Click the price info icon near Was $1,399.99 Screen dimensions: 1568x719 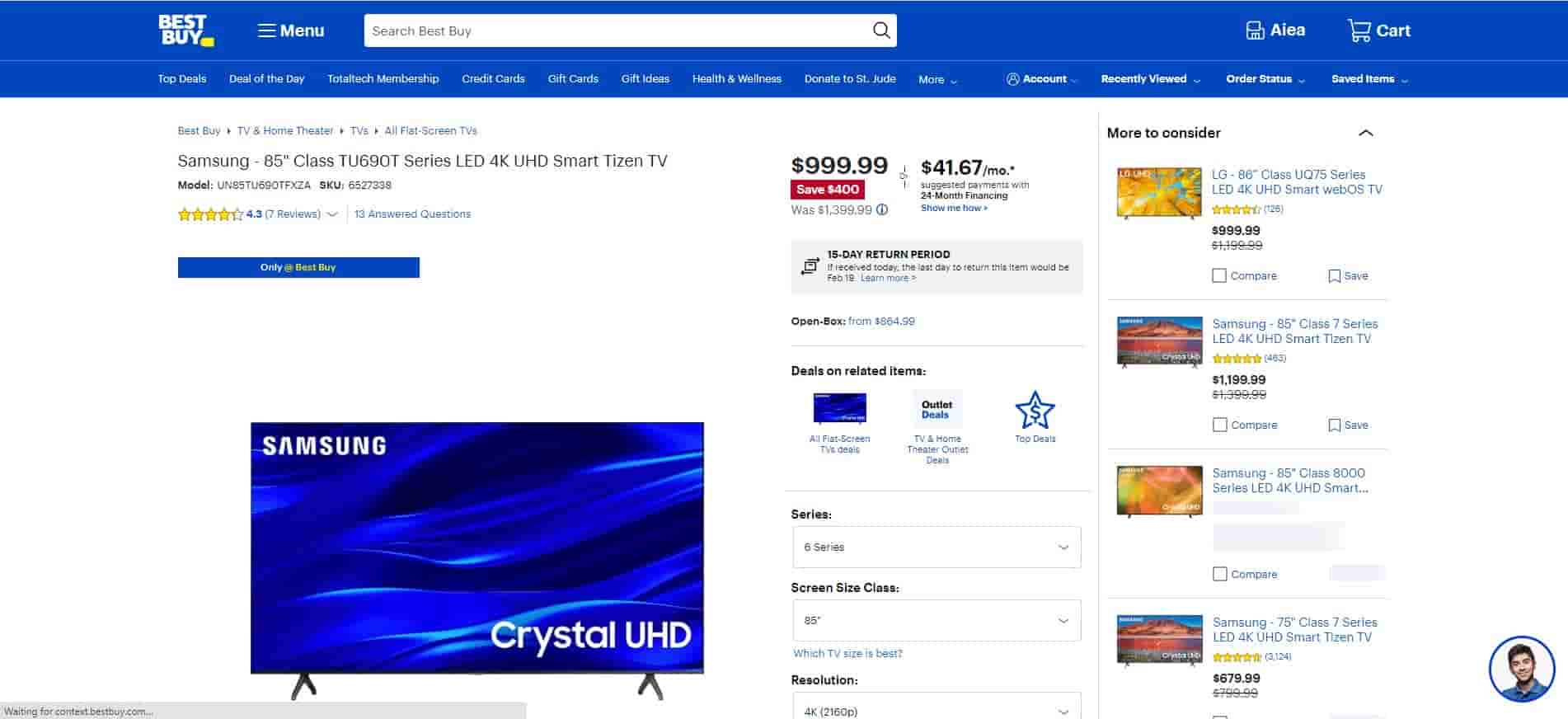882,209
